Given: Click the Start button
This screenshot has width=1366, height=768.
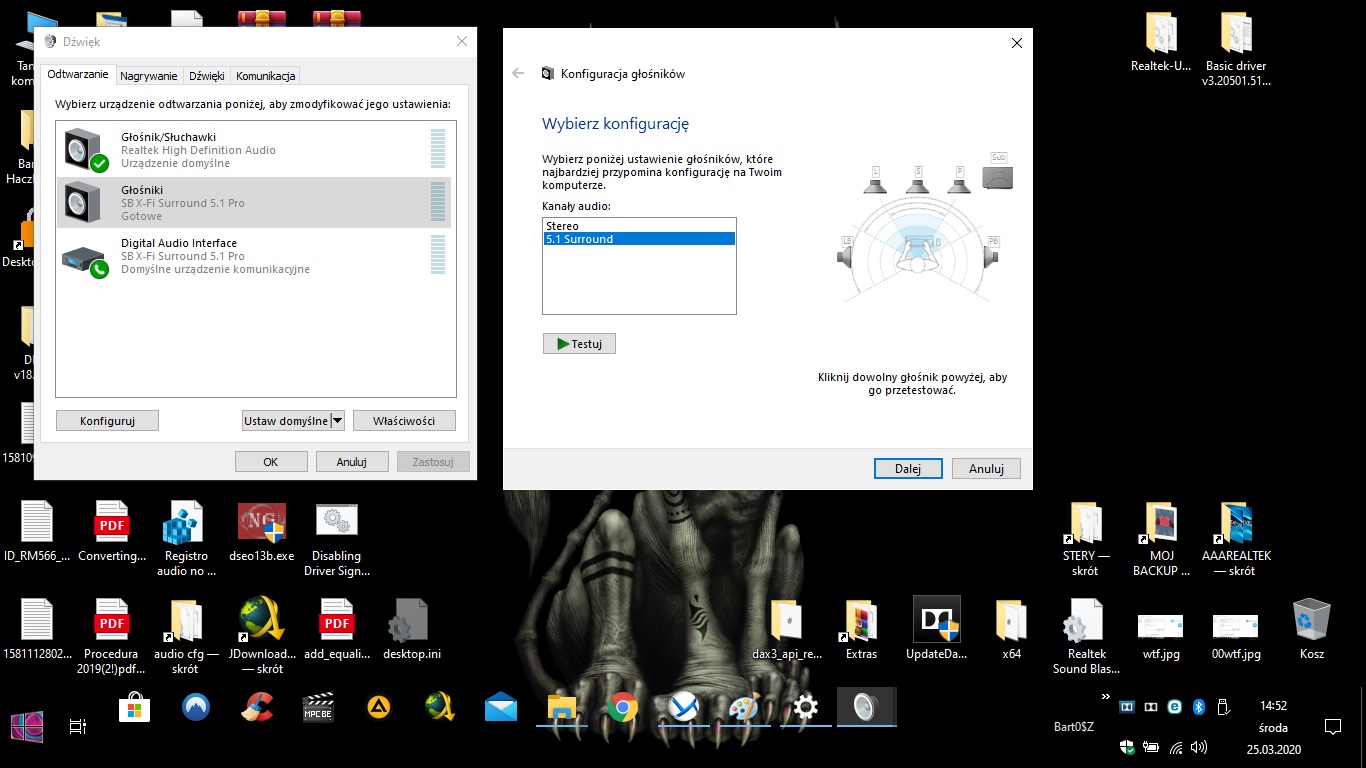Looking at the screenshot, I should 26,727.
